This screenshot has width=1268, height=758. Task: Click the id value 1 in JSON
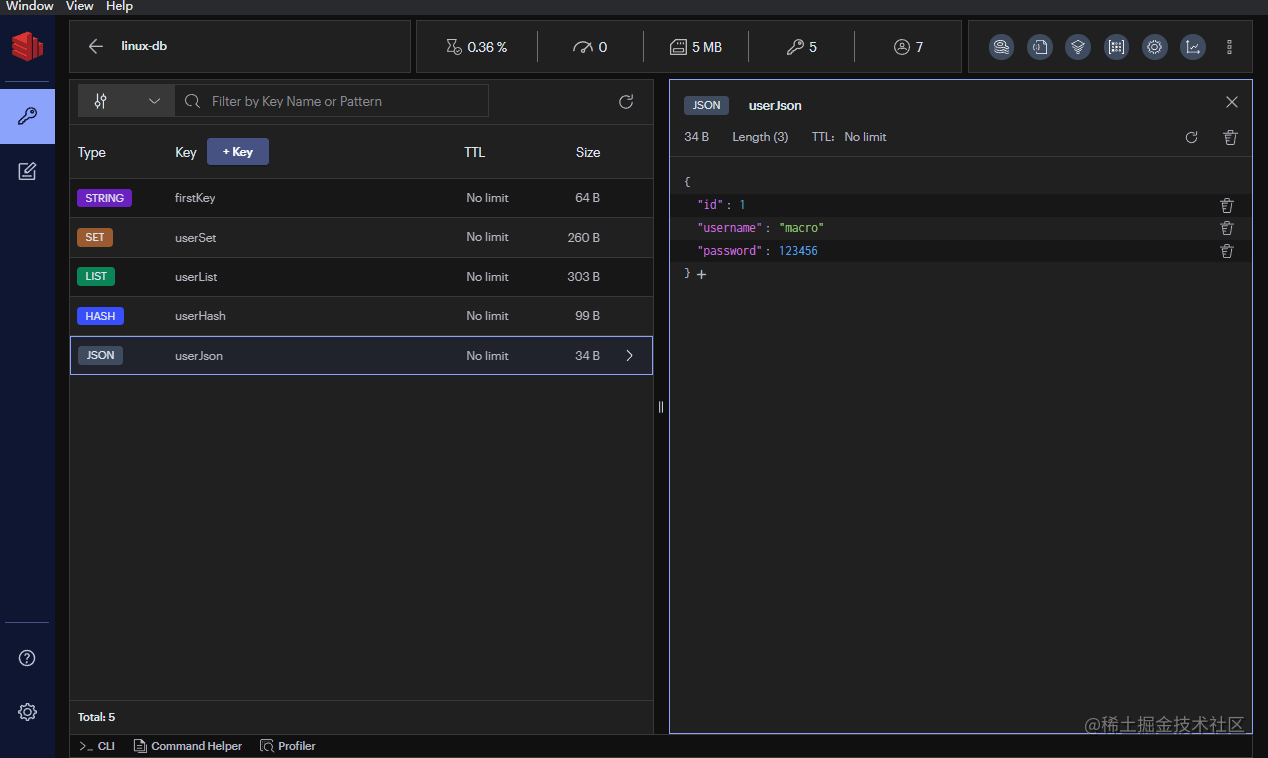[x=742, y=205]
